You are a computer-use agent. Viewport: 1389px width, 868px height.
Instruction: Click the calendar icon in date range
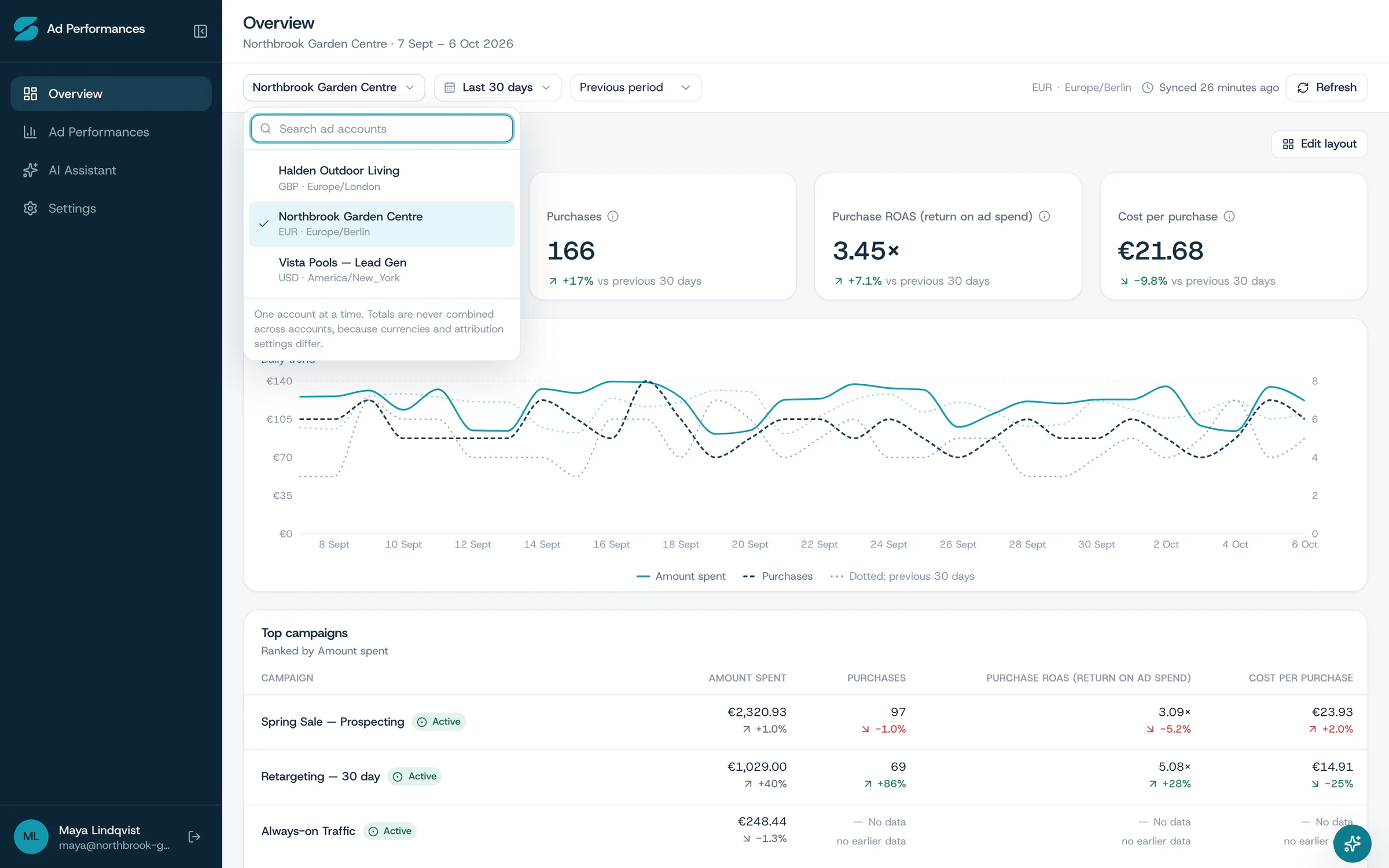point(450,87)
